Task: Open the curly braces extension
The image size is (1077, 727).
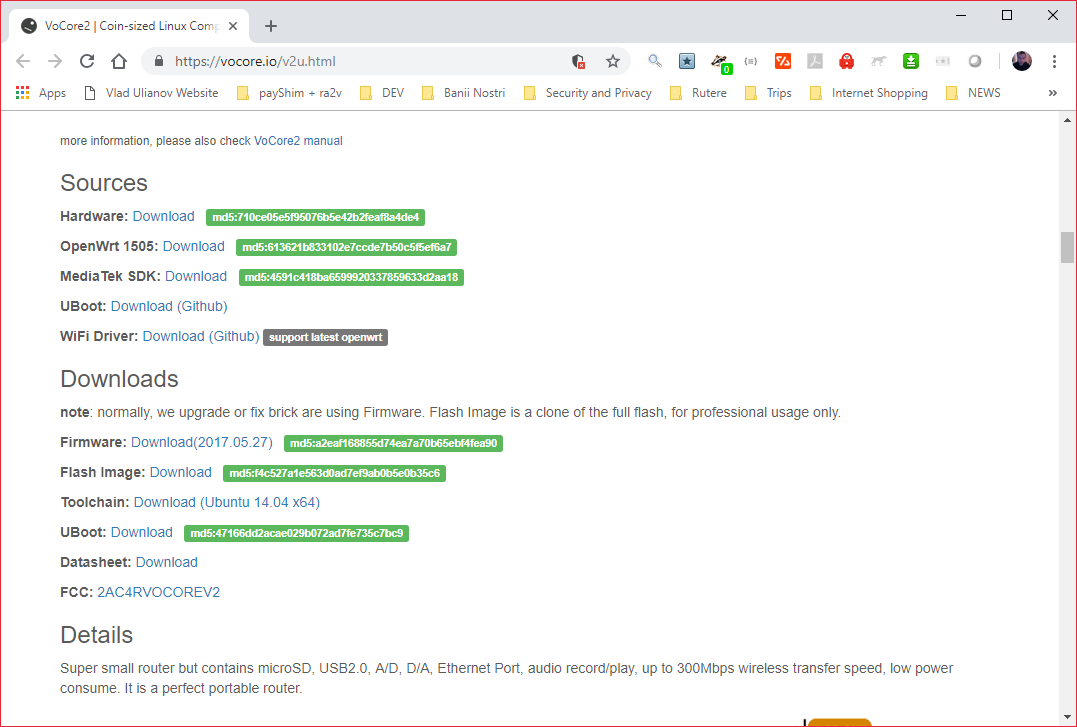Action: tap(751, 61)
